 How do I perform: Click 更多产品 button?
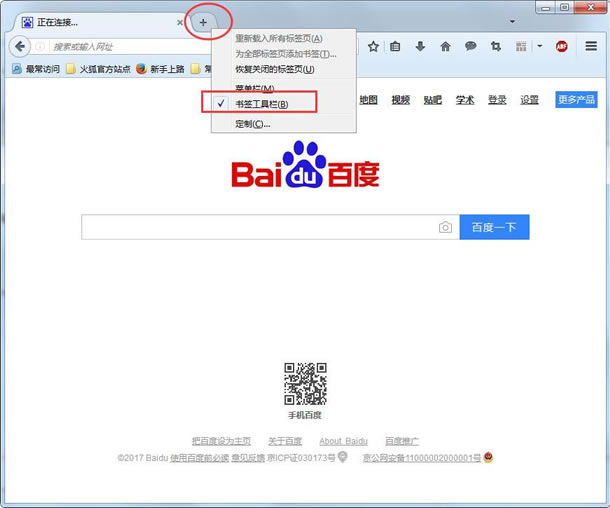click(x=576, y=100)
